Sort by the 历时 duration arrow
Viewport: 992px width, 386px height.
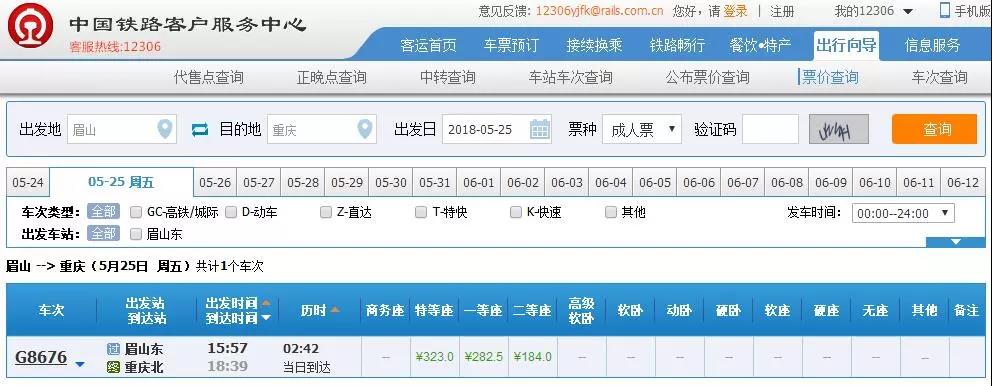pos(335,310)
